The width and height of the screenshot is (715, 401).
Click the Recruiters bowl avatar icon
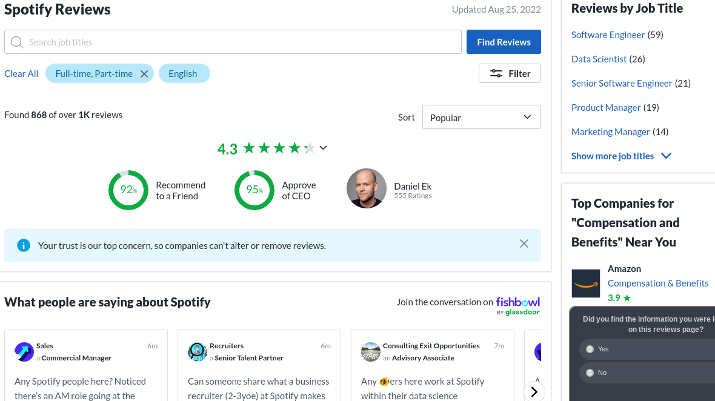coord(197,352)
